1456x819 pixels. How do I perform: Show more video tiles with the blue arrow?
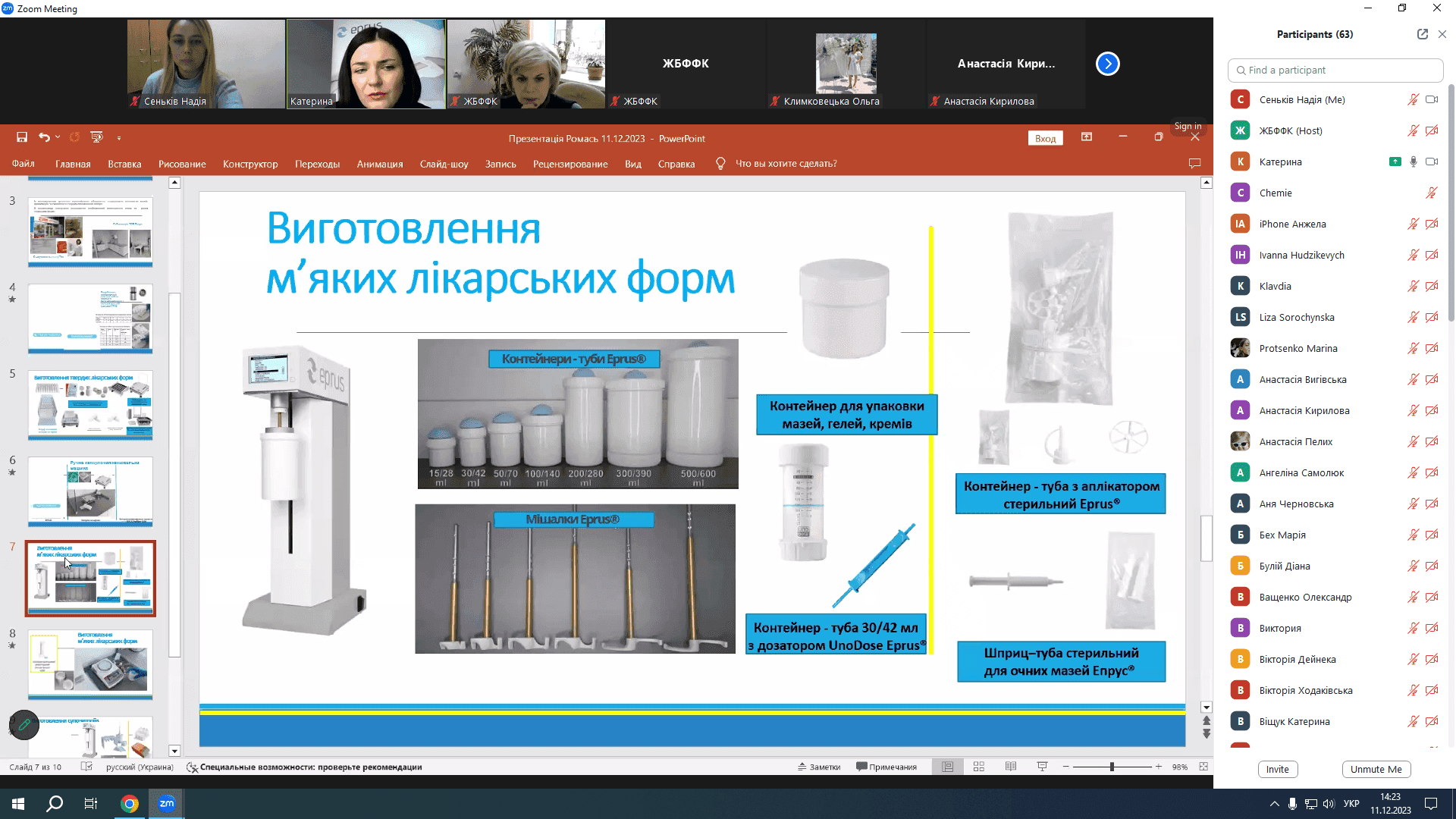[x=1108, y=64]
